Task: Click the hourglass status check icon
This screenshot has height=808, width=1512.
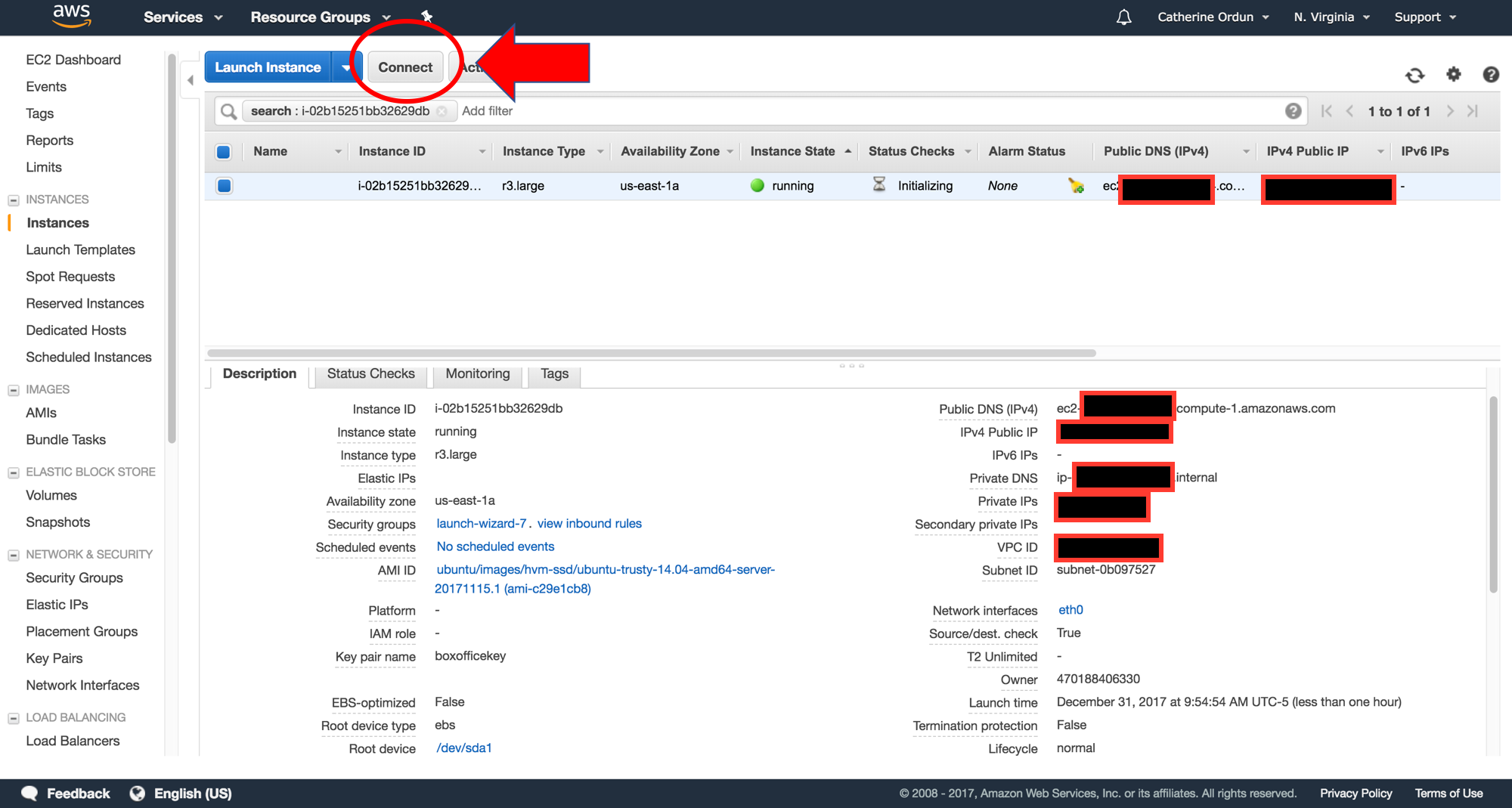Action: tap(879, 184)
